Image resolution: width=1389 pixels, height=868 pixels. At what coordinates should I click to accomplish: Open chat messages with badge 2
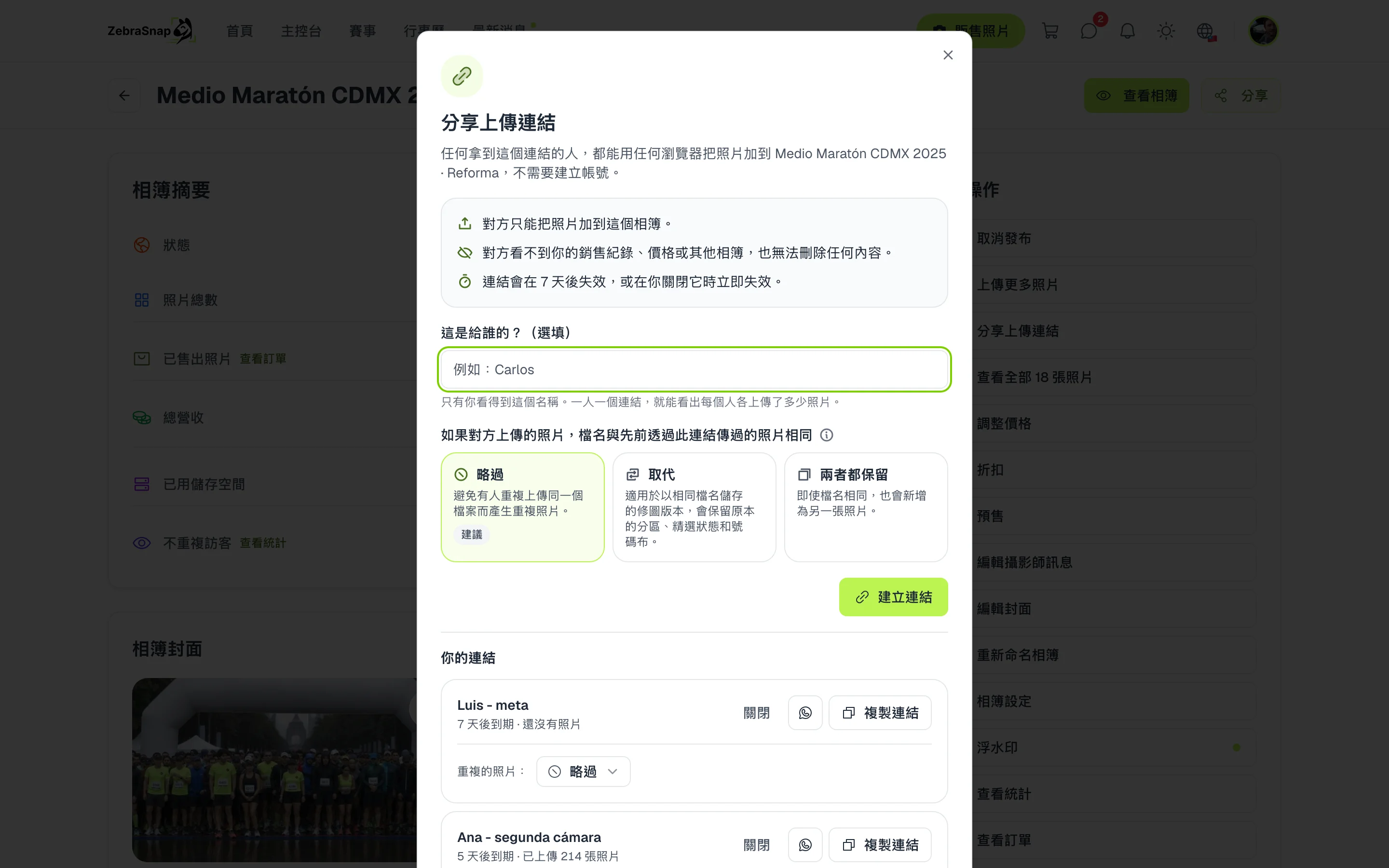1089,31
